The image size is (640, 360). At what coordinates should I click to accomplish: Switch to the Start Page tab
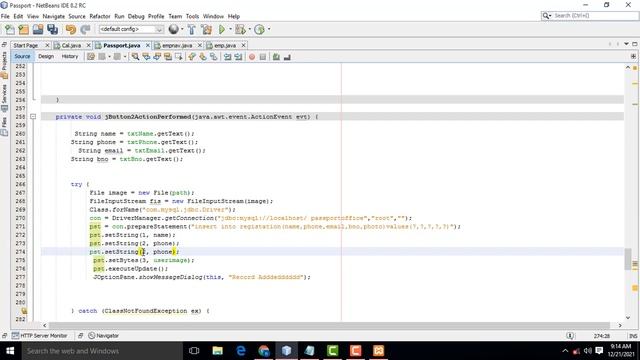[x=26, y=45]
